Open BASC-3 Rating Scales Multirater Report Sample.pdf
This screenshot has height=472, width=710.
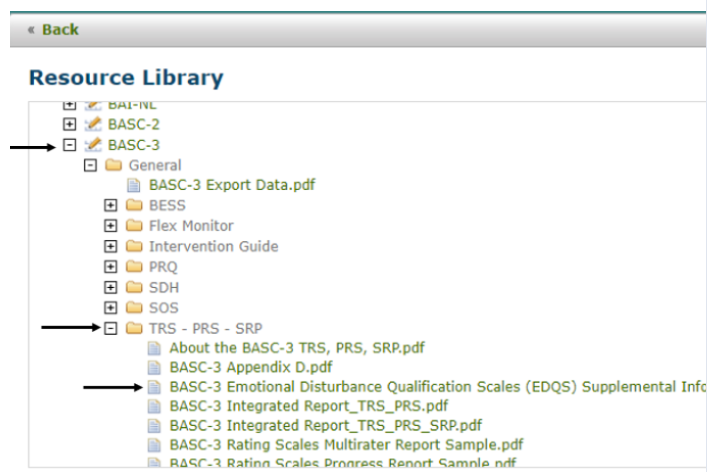pyautogui.click(x=346, y=444)
